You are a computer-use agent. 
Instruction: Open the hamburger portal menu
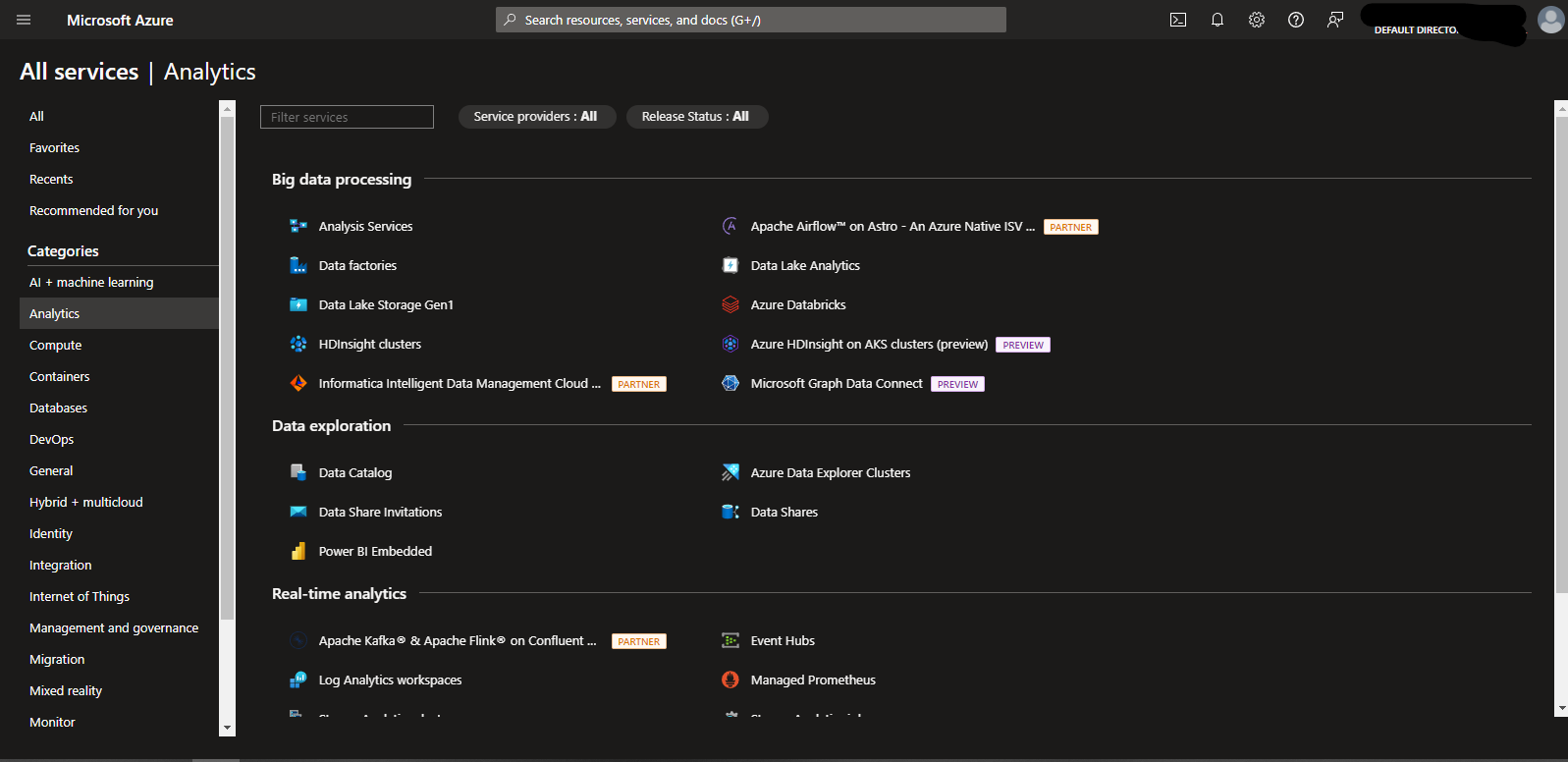pyautogui.click(x=24, y=20)
